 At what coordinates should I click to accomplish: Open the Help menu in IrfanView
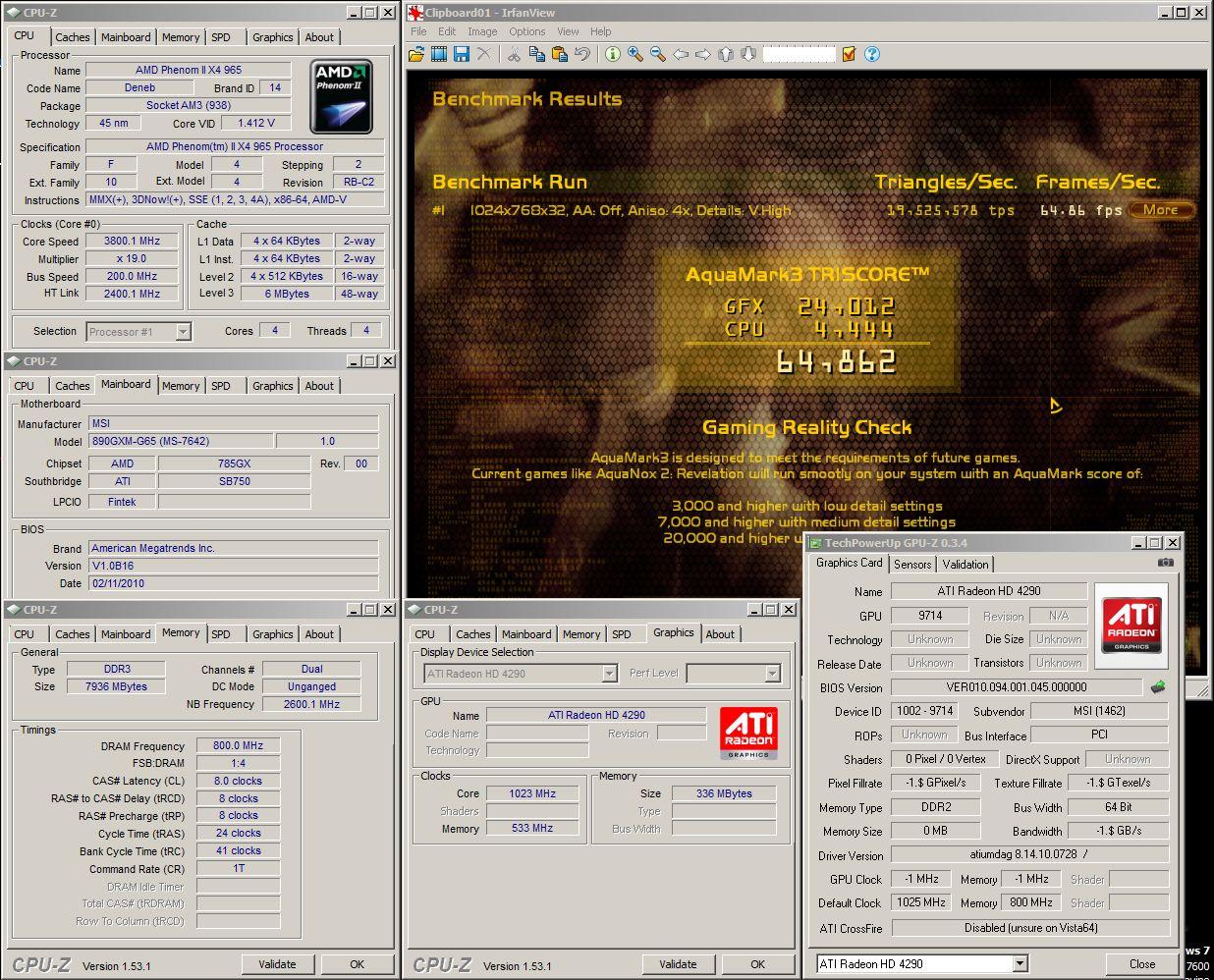pyautogui.click(x=601, y=31)
